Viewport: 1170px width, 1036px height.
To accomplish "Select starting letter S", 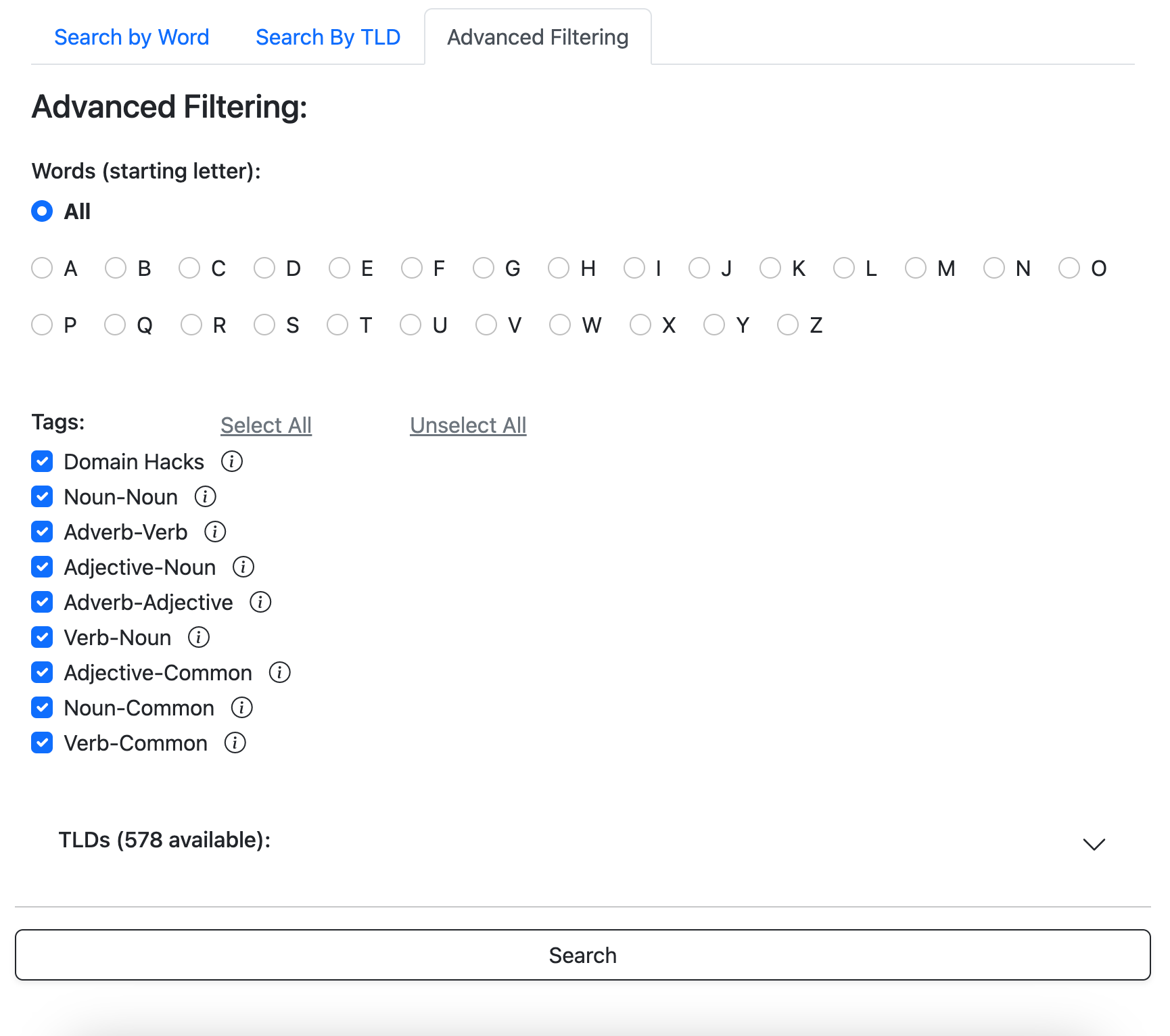I will pyautogui.click(x=264, y=325).
